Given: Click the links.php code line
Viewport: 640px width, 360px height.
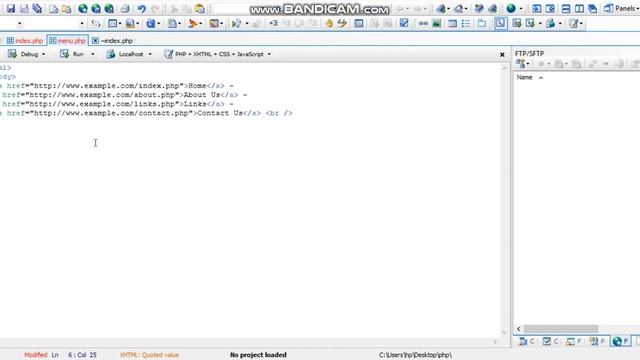Looking at the screenshot, I should click(x=117, y=104).
